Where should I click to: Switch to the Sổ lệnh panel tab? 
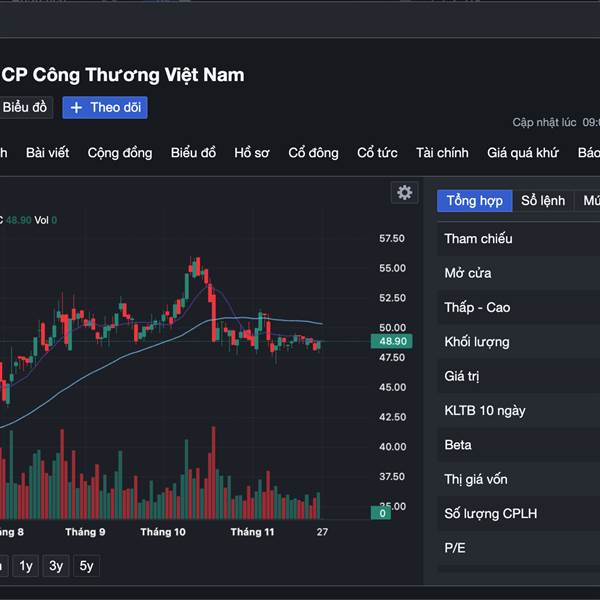pyautogui.click(x=543, y=201)
